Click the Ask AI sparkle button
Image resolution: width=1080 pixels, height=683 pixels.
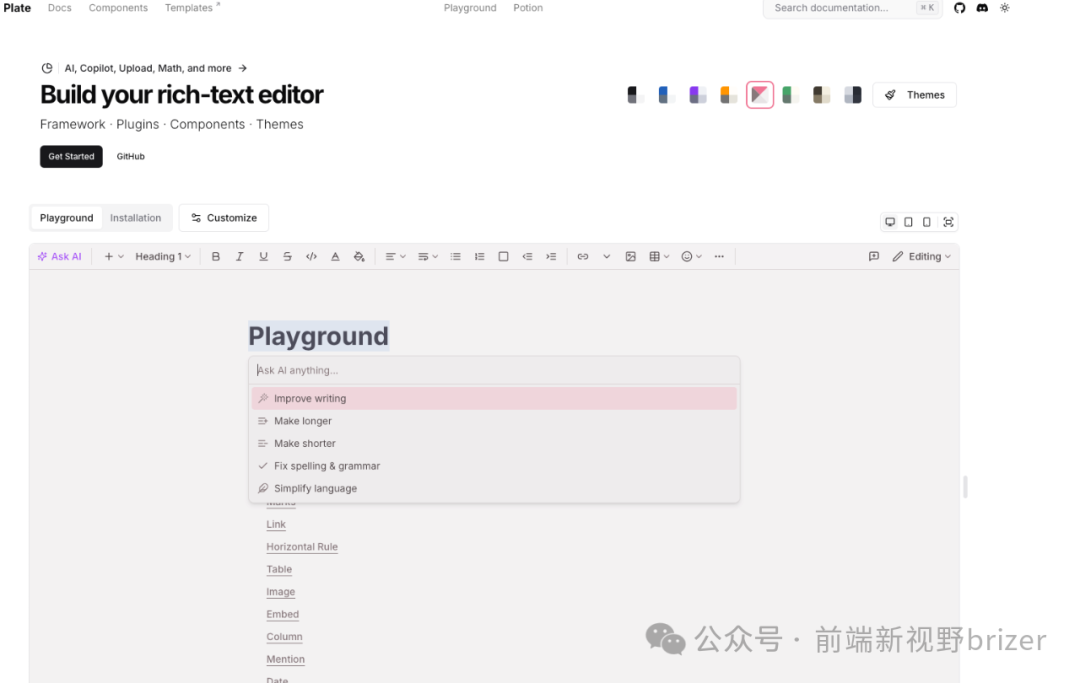pos(60,256)
